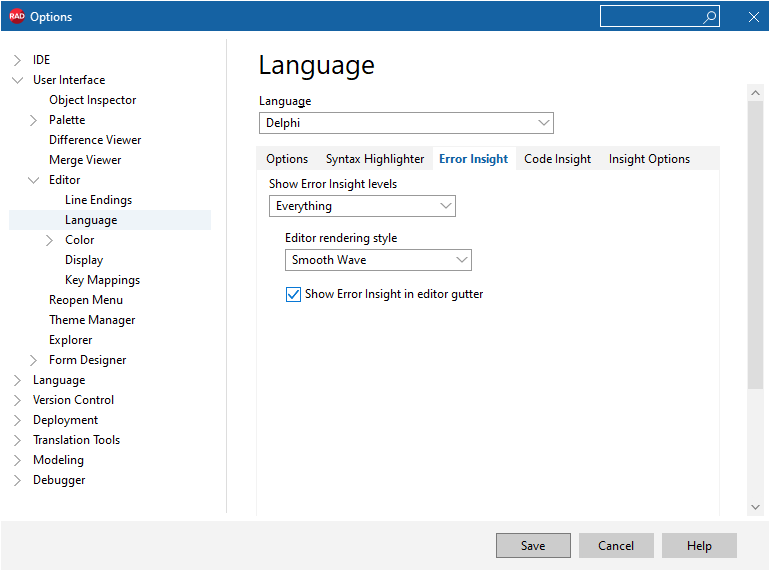Screen dimensions: 770x571
Task: Click the Help button
Action: (699, 545)
